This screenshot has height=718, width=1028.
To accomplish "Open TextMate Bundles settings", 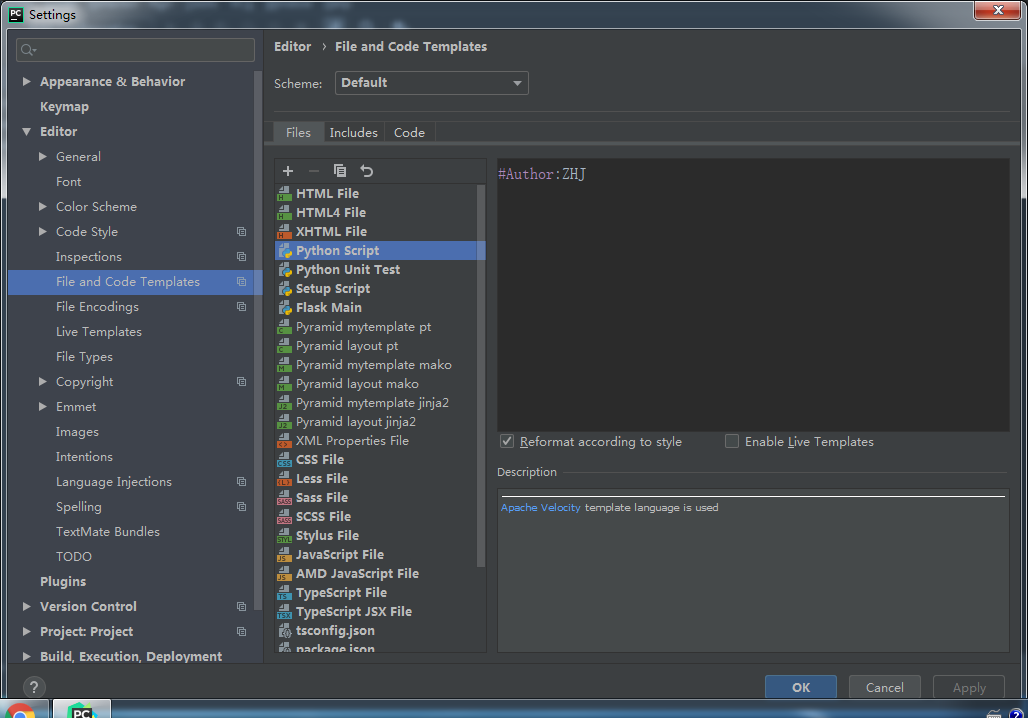I will point(108,532).
